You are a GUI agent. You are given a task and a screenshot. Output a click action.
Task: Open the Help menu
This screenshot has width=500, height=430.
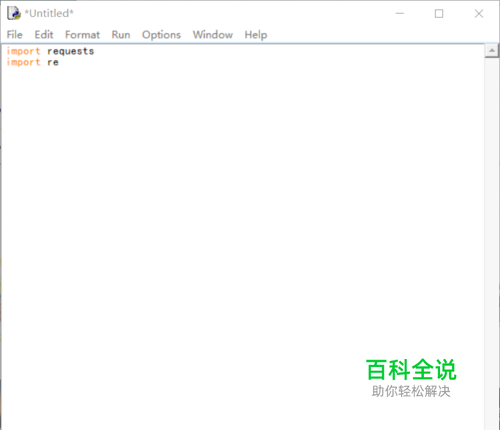click(x=256, y=35)
